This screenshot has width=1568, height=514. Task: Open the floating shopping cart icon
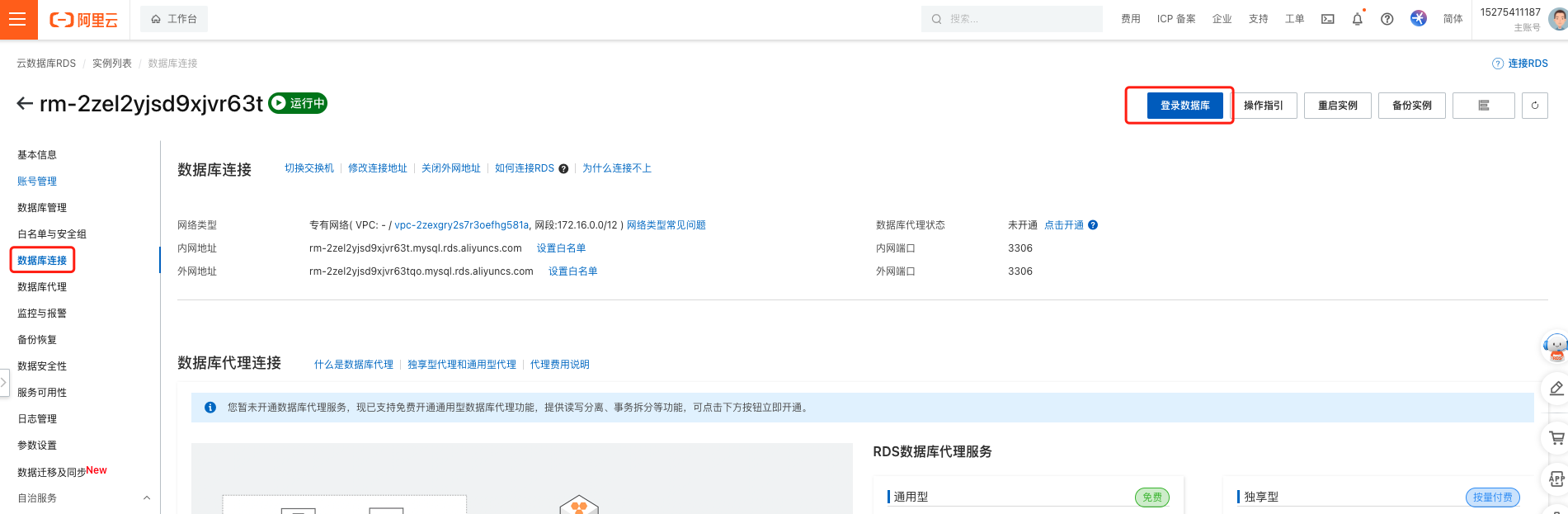coord(1556,438)
